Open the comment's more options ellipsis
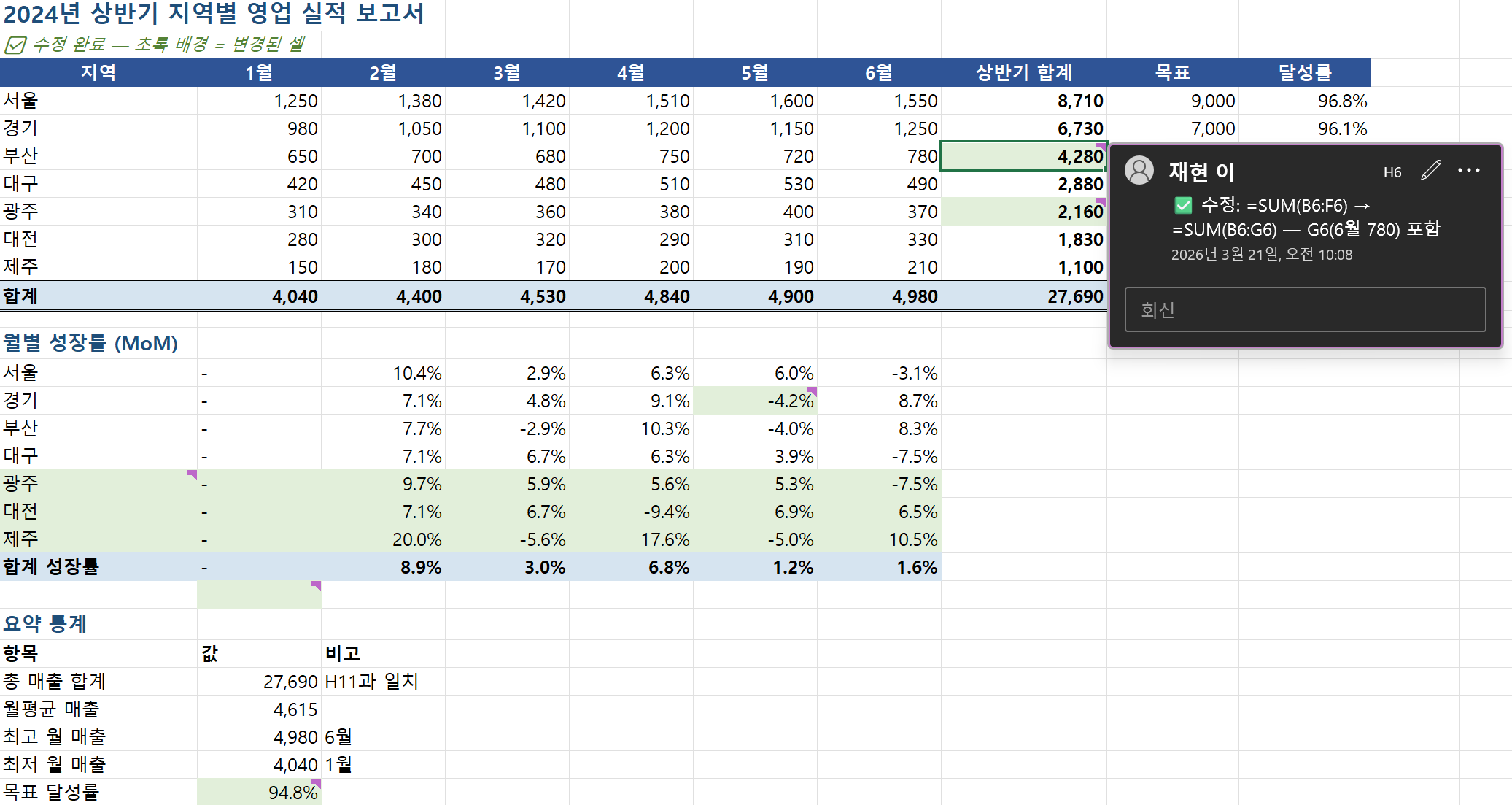The width and height of the screenshot is (1512, 805). (1468, 171)
